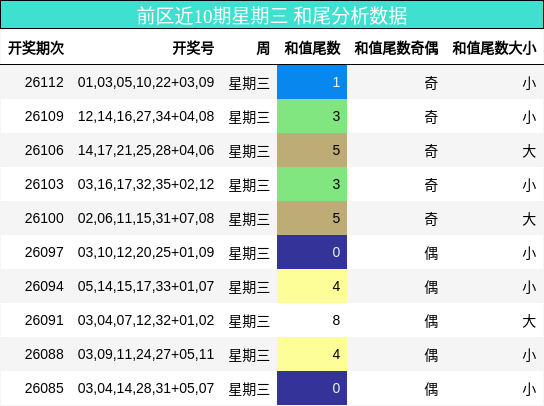544x406 pixels.
Task: Click 小 size cell in row 26094
Action: click(x=529, y=287)
